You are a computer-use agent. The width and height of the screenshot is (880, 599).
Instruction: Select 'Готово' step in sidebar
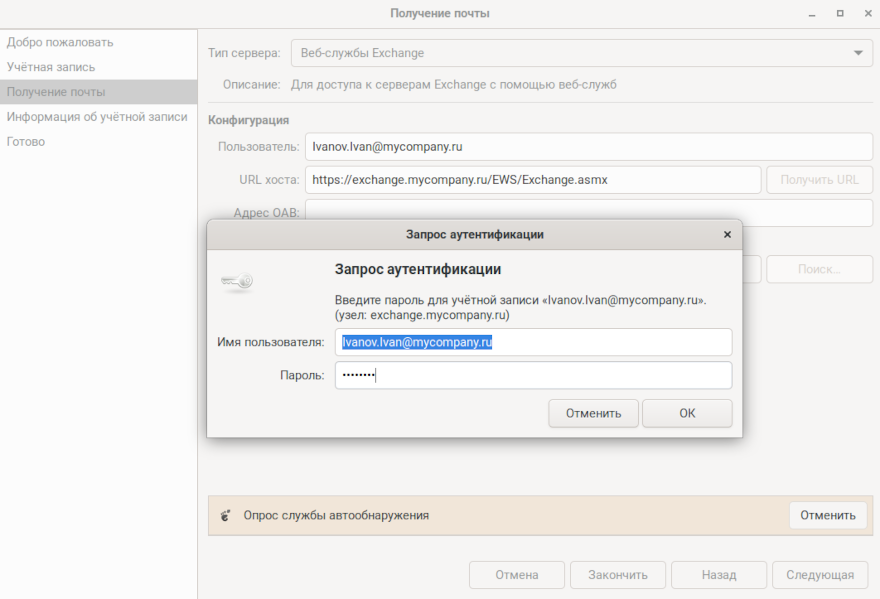26,142
